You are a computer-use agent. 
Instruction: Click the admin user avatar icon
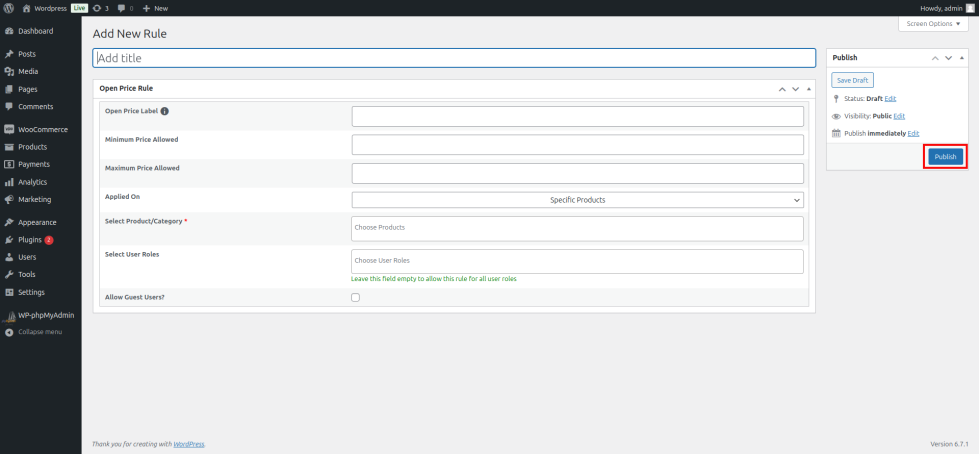point(970,7)
